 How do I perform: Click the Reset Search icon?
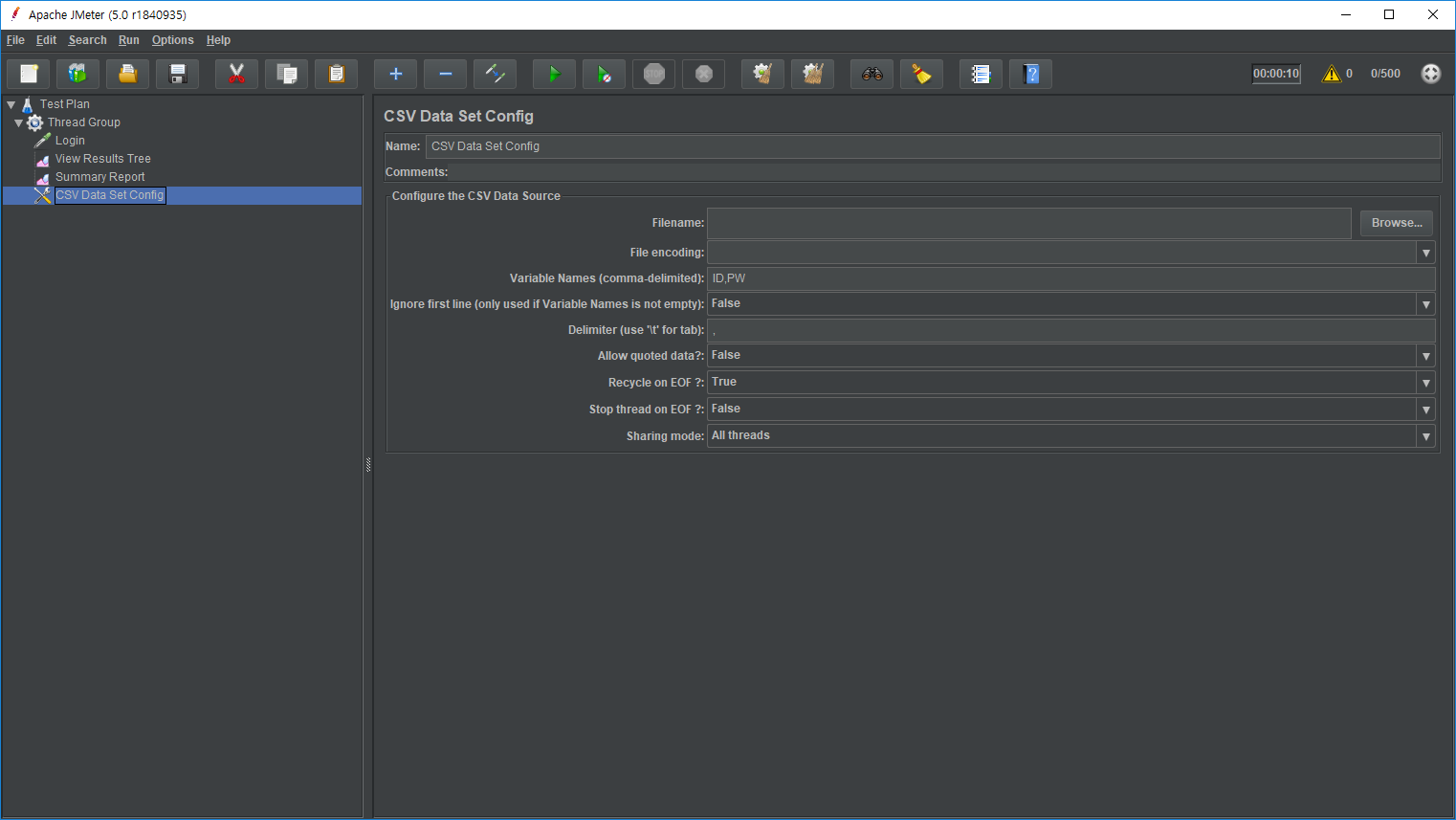click(x=921, y=74)
